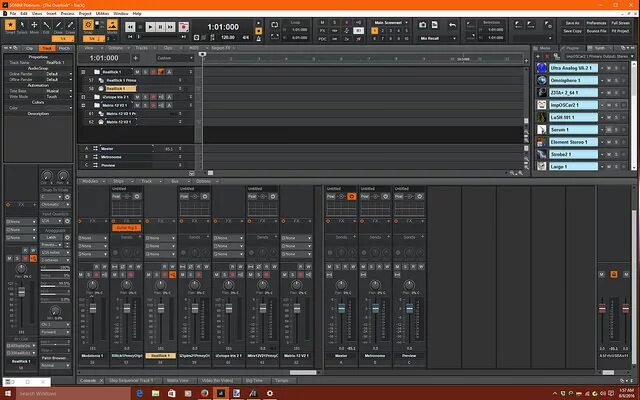Solo the RealStick 1 folder track

(x=145, y=72)
